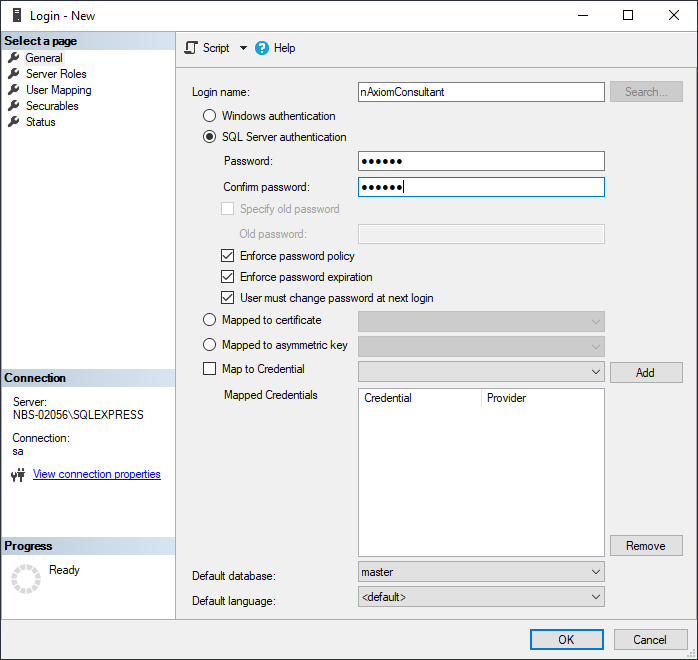Open the User Mapping page
The height and width of the screenshot is (660, 698).
(58, 90)
